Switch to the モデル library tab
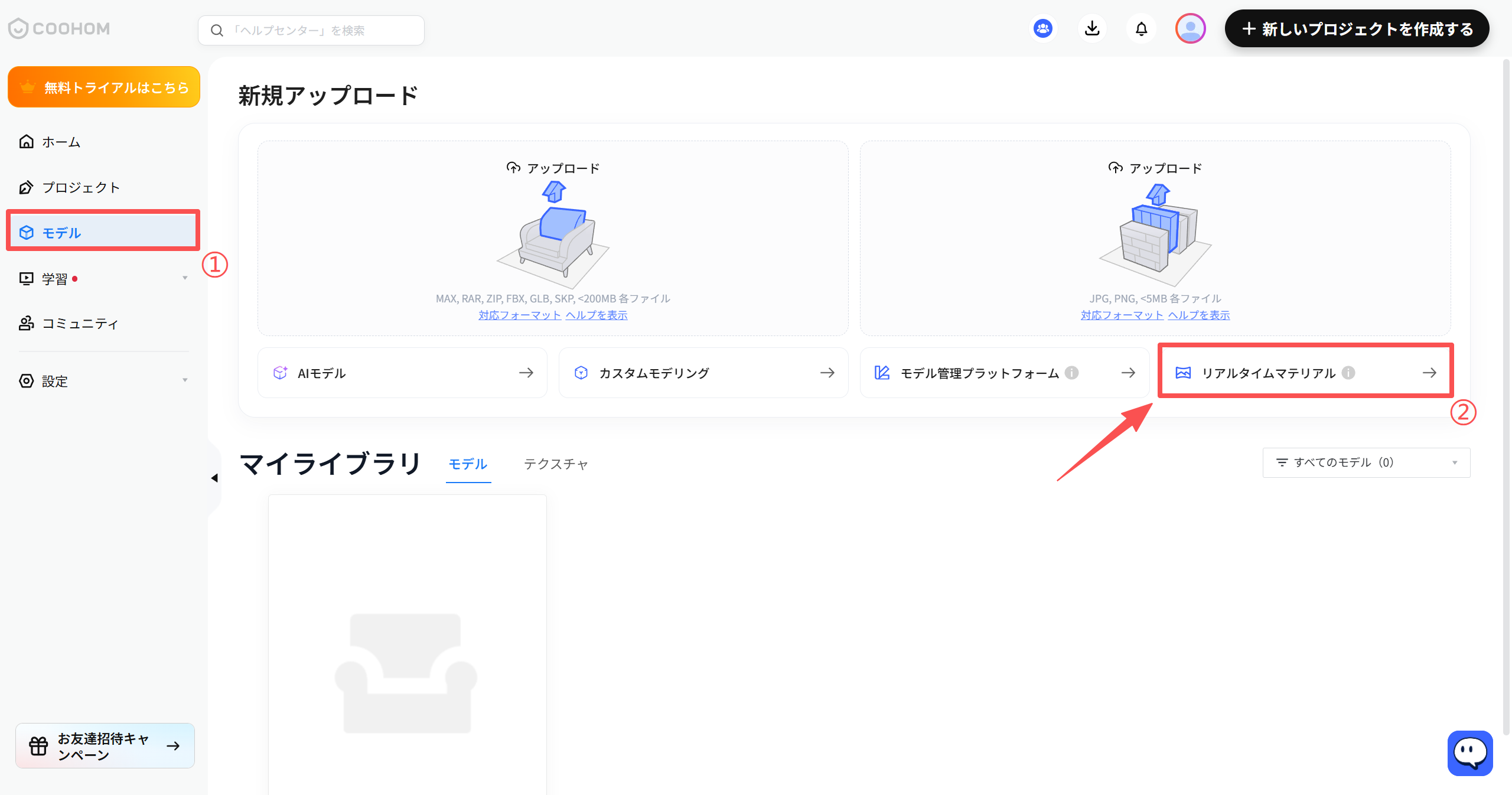The height and width of the screenshot is (795, 1512). [468, 464]
